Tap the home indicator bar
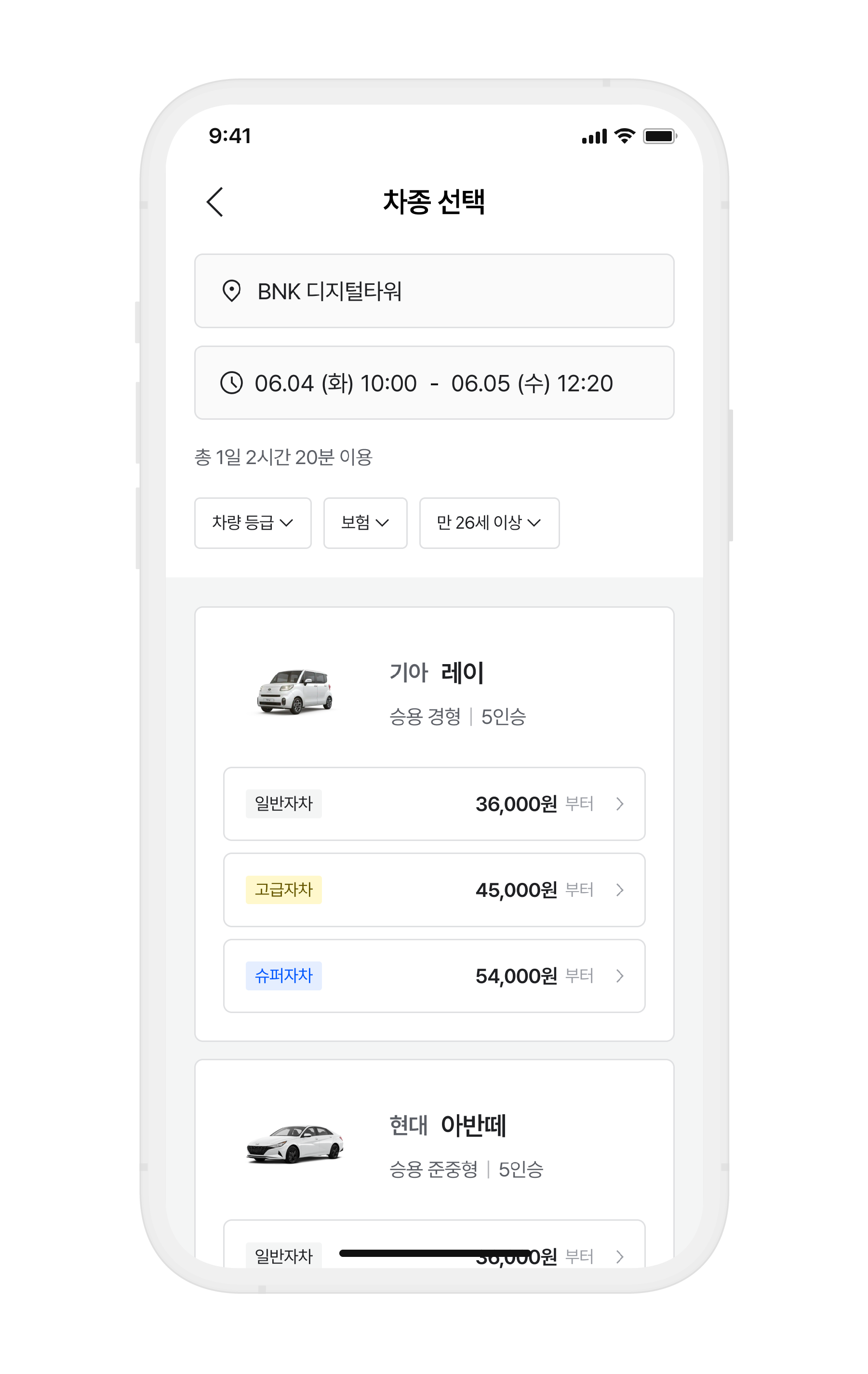 [435, 1253]
